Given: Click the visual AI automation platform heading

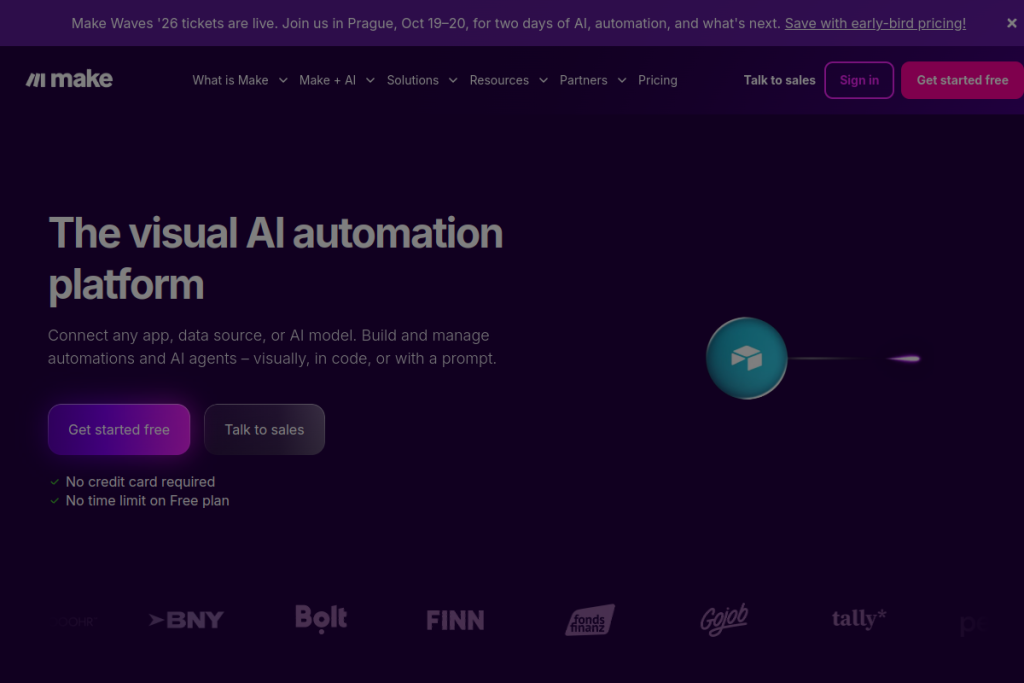Looking at the screenshot, I should coord(276,259).
